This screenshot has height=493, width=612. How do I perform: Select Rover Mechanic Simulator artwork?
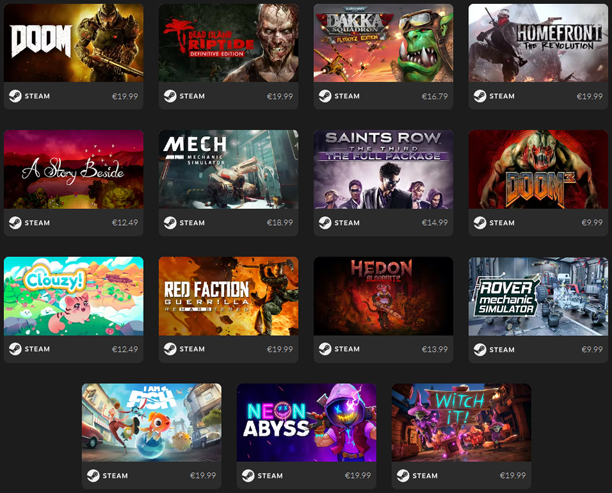[538, 296]
